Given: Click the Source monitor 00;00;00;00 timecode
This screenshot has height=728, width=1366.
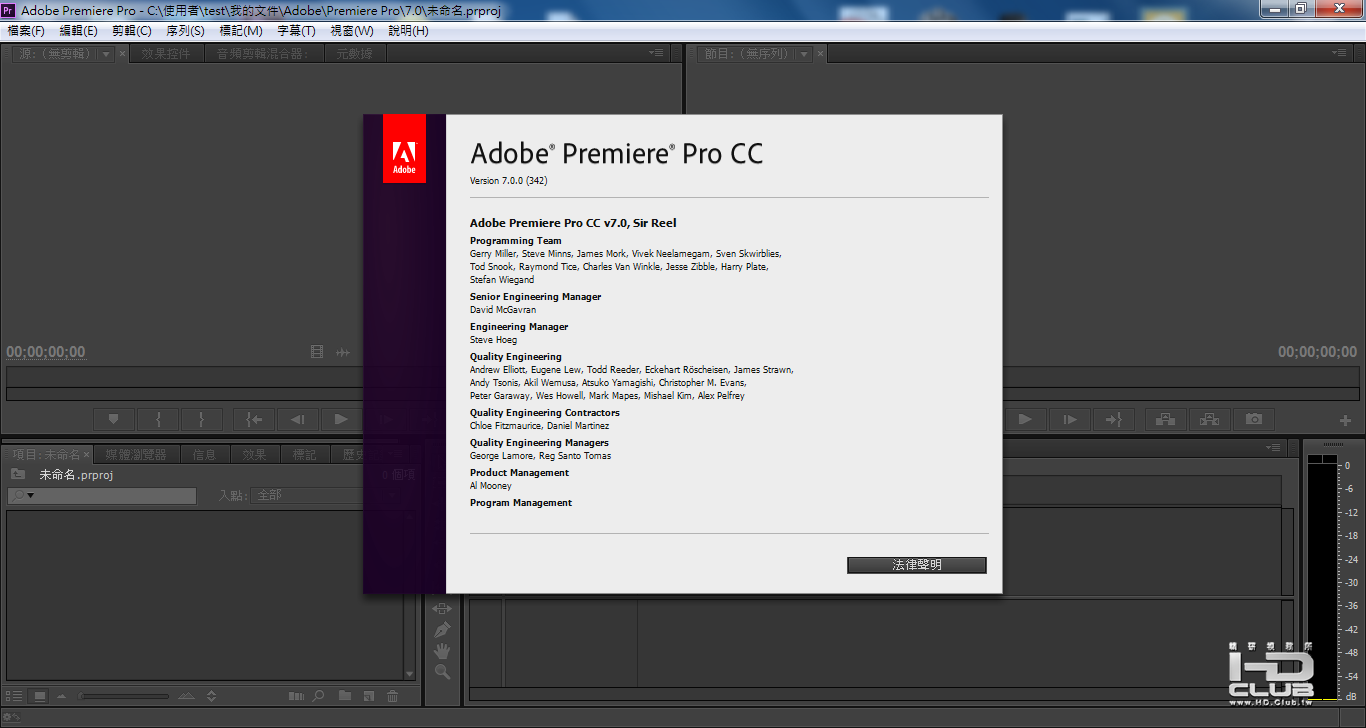Looking at the screenshot, I should point(46,352).
